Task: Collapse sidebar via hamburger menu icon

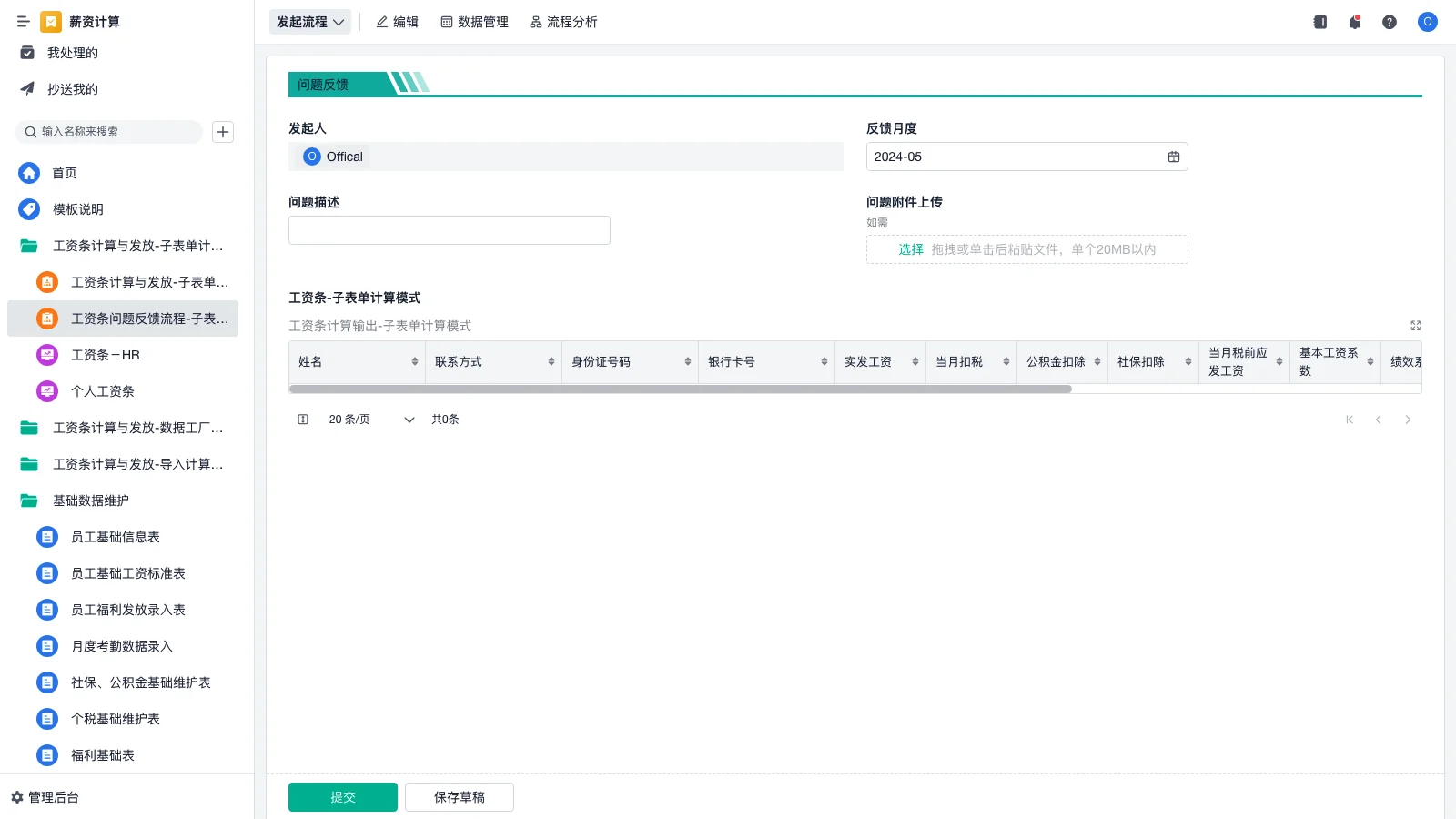Action: click(24, 22)
